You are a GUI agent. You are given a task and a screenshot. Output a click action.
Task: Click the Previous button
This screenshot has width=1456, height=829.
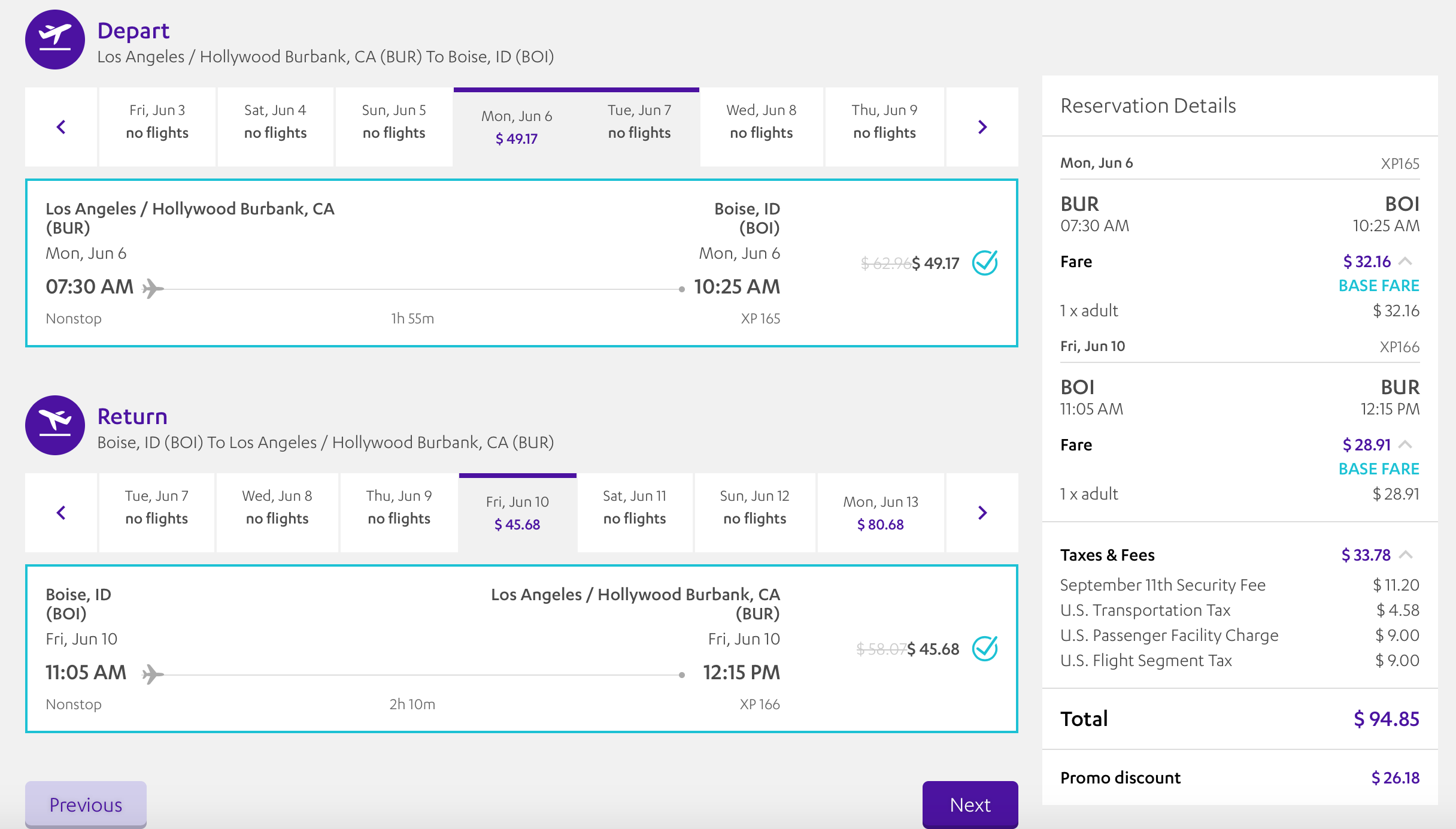(86, 804)
